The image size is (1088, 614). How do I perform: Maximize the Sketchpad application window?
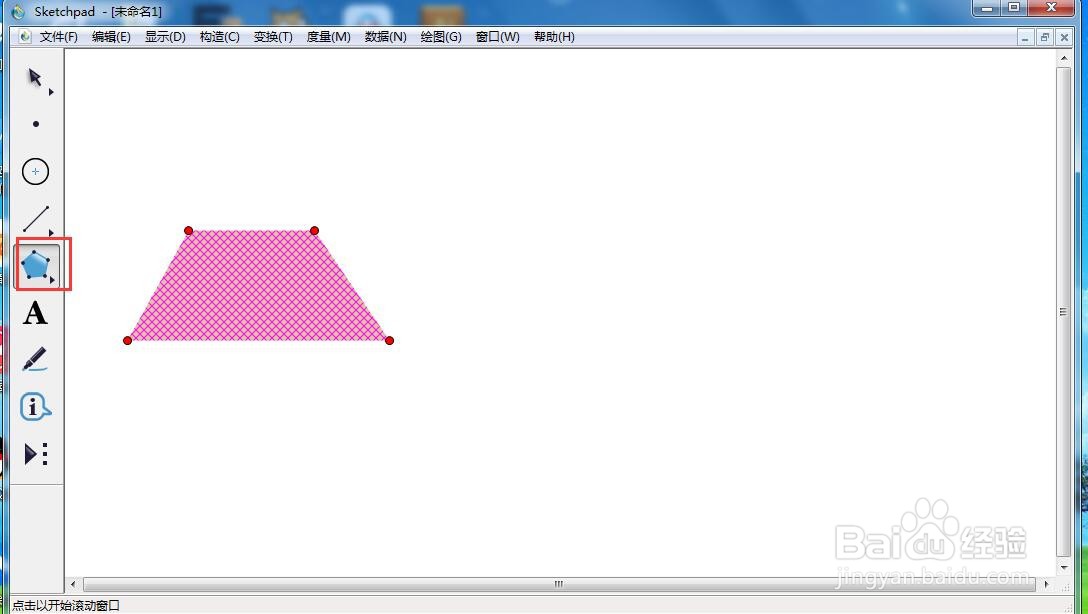tap(1014, 8)
